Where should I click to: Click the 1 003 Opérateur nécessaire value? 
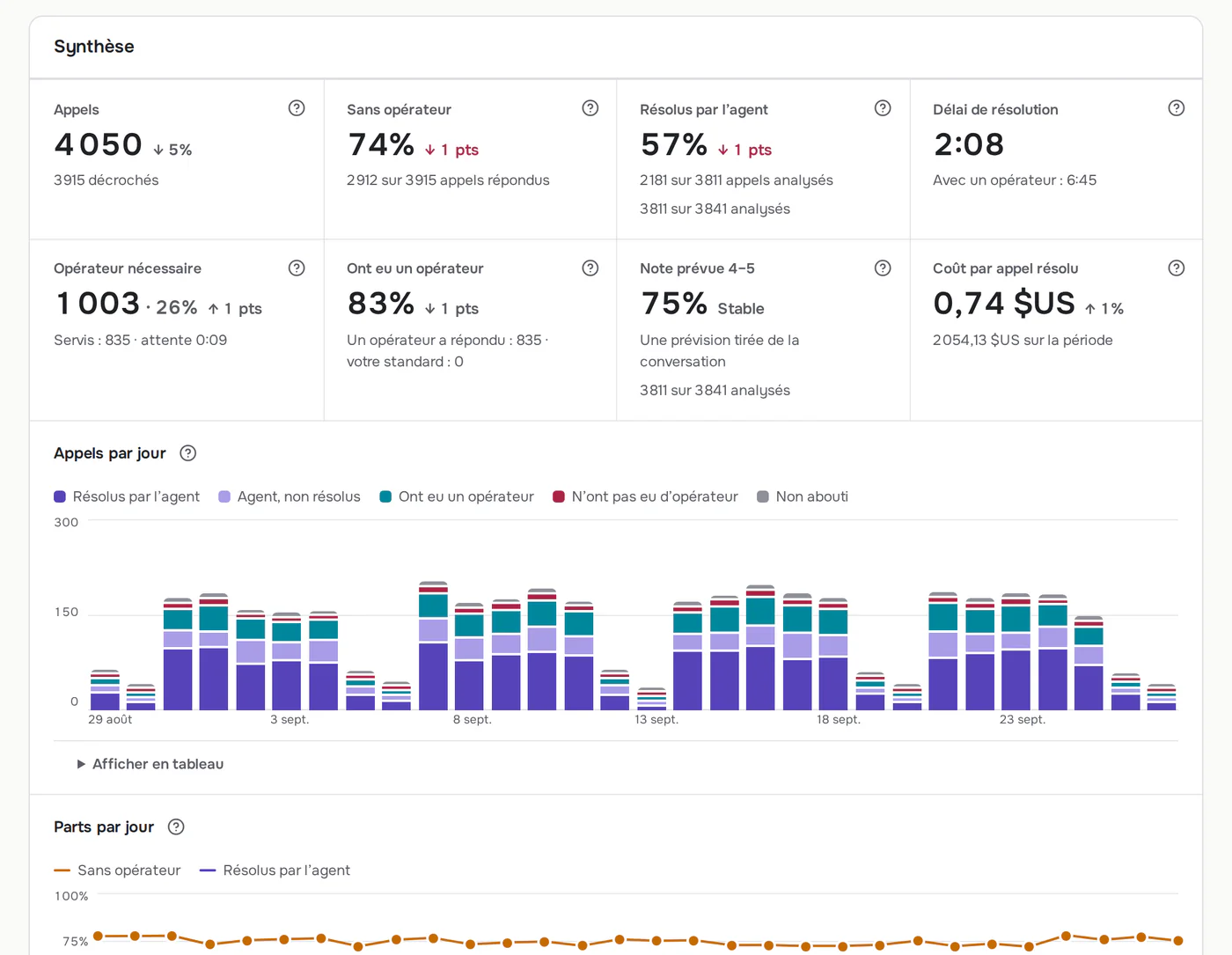tap(98, 304)
